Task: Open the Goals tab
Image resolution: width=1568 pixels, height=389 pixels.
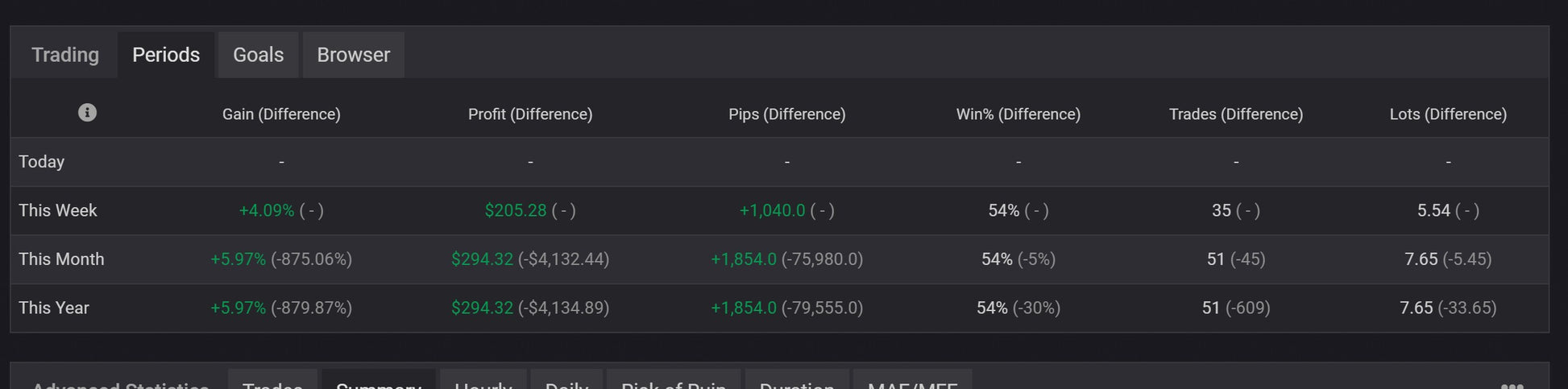Action: tap(258, 55)
